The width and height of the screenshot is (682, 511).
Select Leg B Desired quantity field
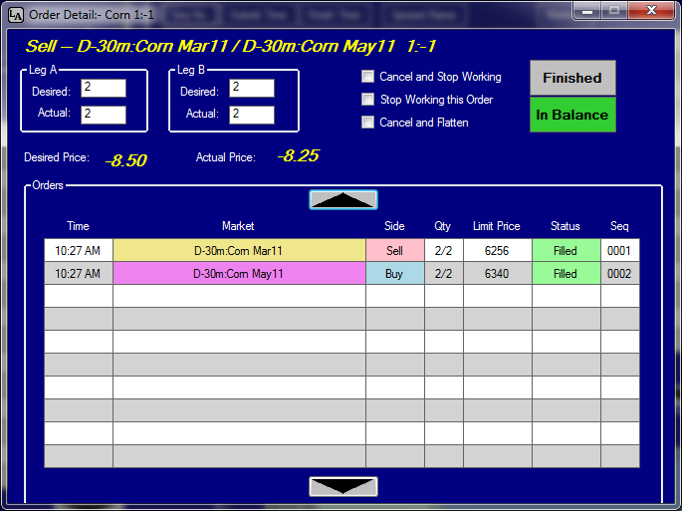pos(251,89)
